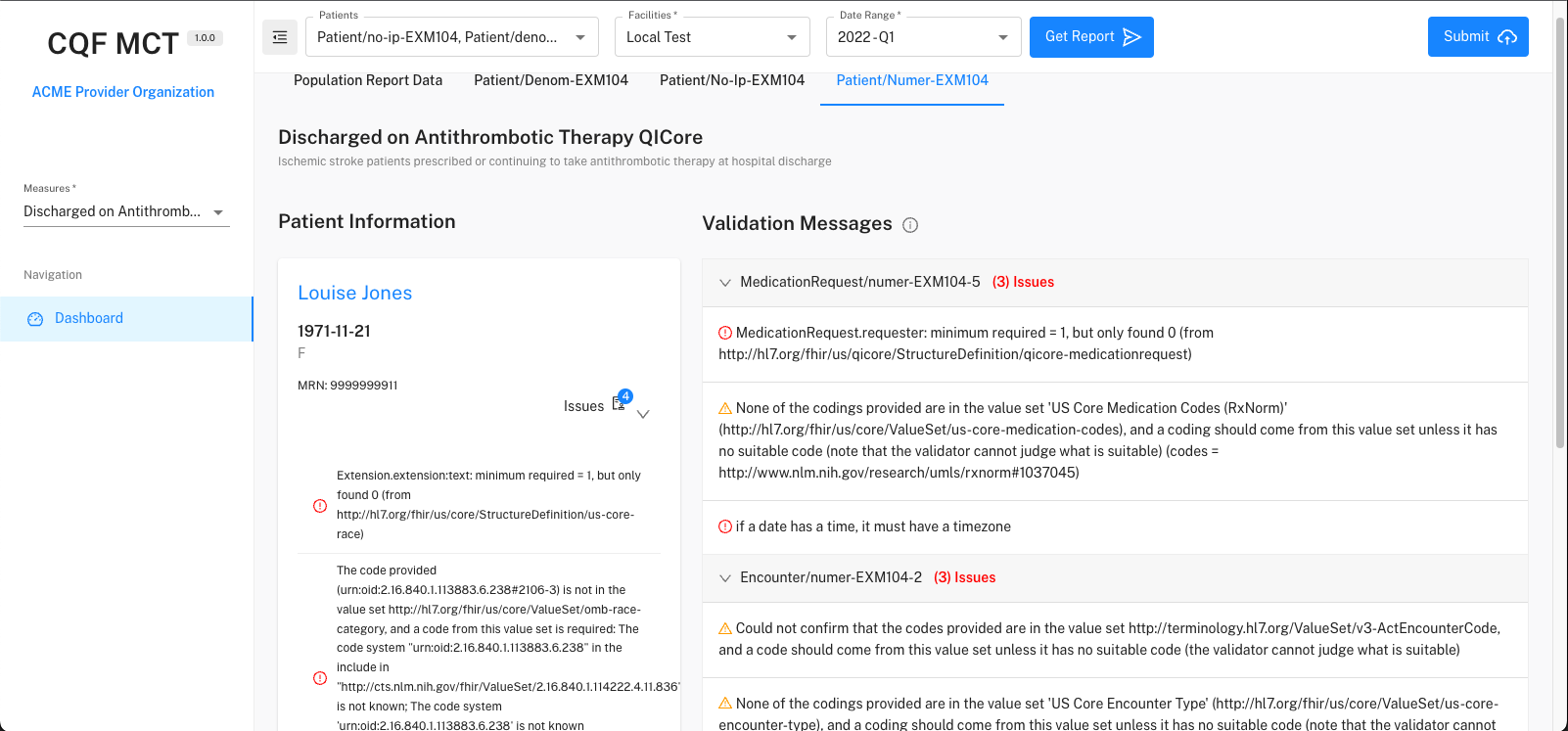This screenshot has height=731, width=1568.
Task: Open the Measures dropdown
Action: (x=125, y=211)
